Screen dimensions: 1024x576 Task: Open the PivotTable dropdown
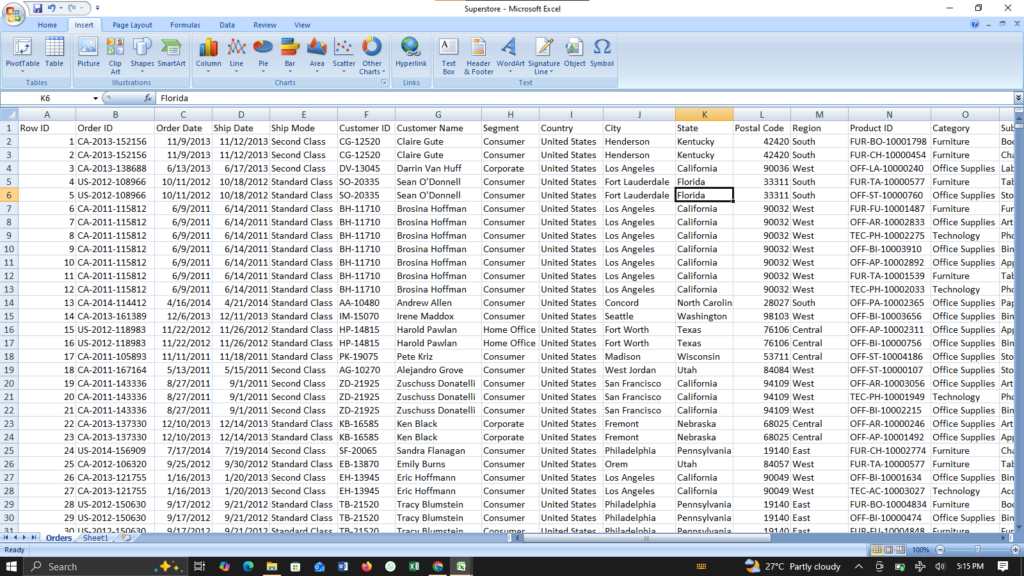(22, 71)
